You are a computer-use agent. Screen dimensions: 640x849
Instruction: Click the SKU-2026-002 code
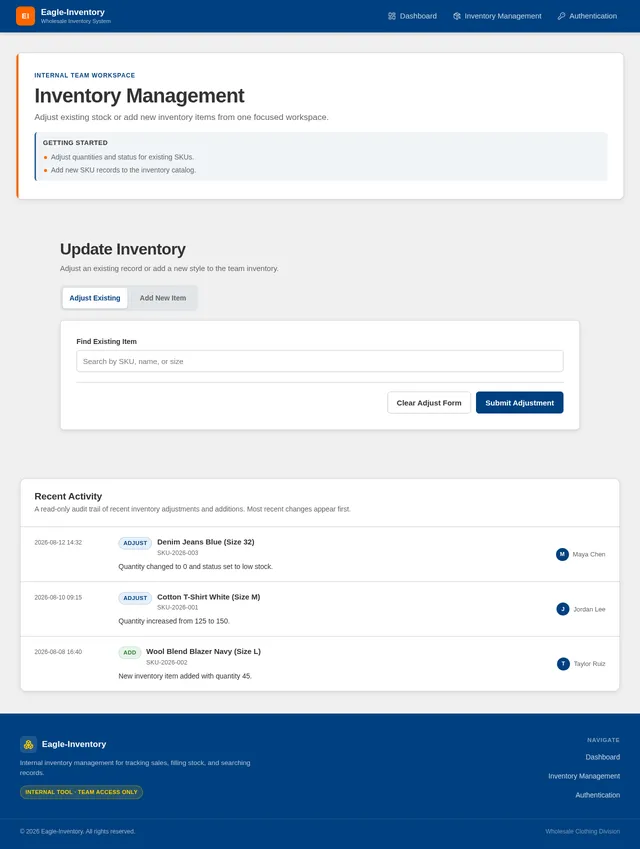167,662
